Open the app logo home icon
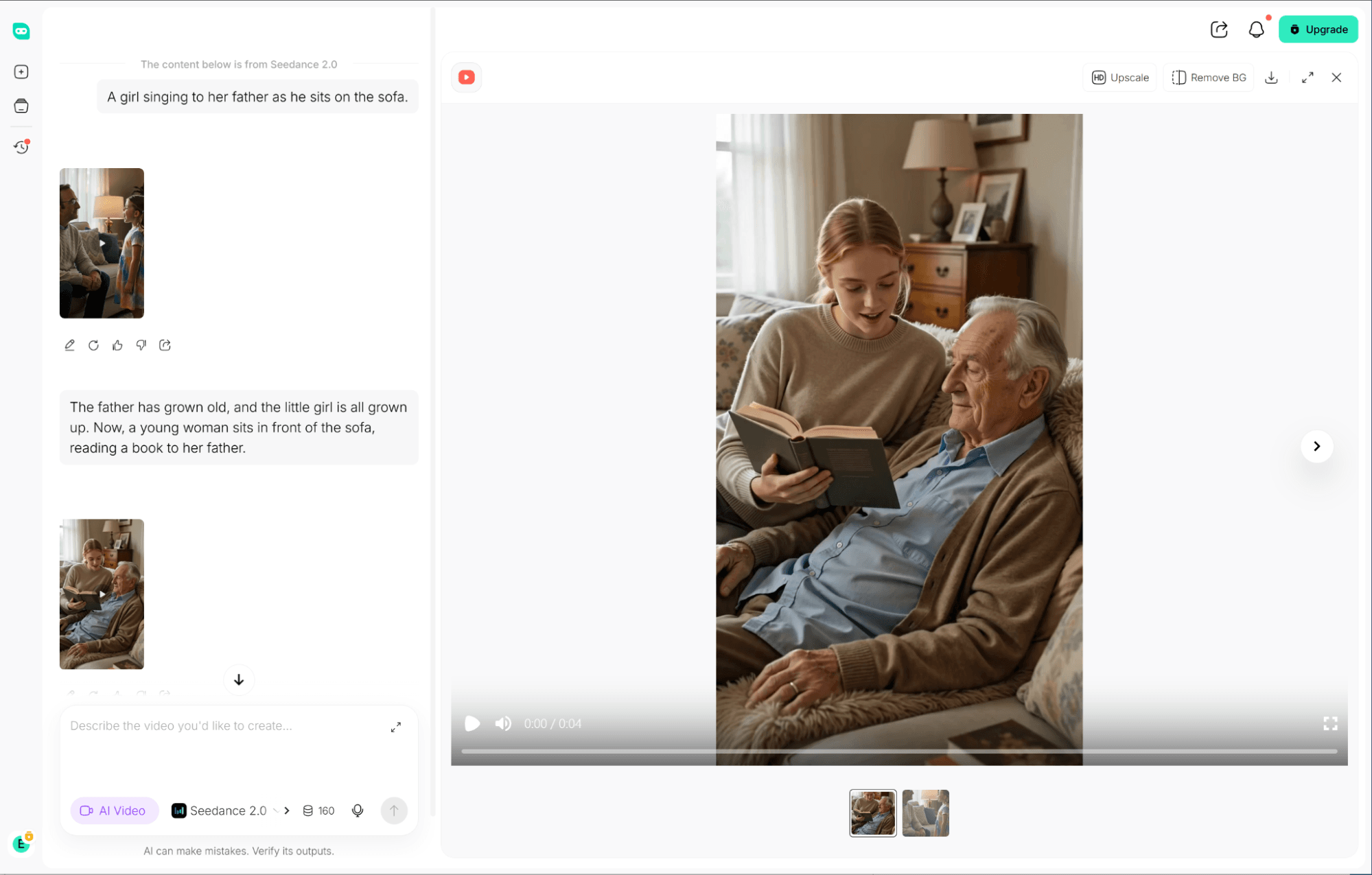This screenshot has width=1372, height=875. [x=21, y=31]
